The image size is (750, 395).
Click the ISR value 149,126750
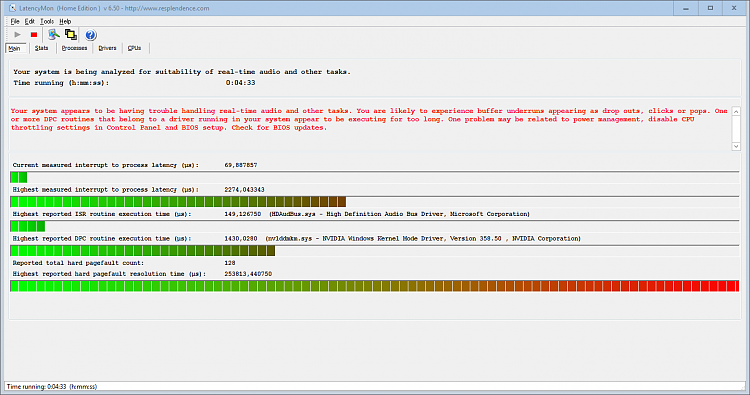point(243,214)
